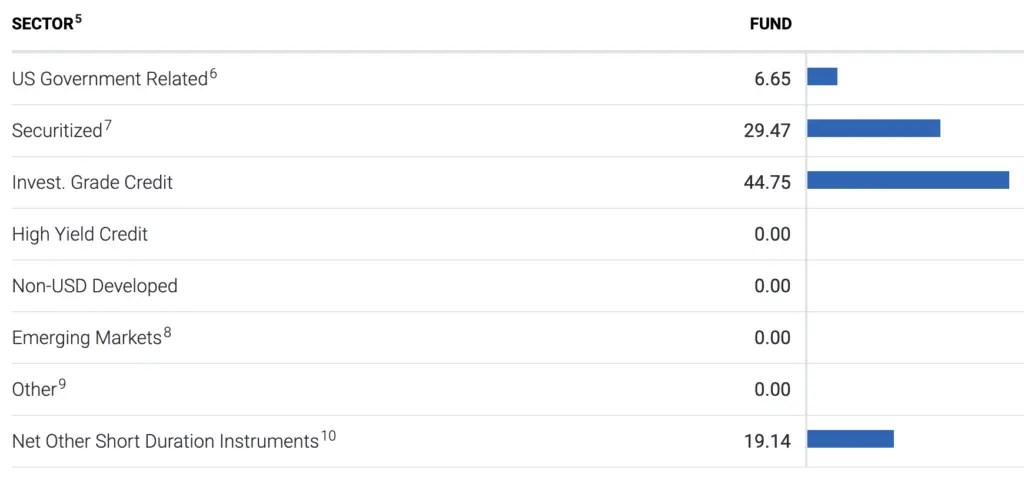Click the US Government Related blue bar
Image resolution: width=1024 pixels, height=480 pixels.
822,76
